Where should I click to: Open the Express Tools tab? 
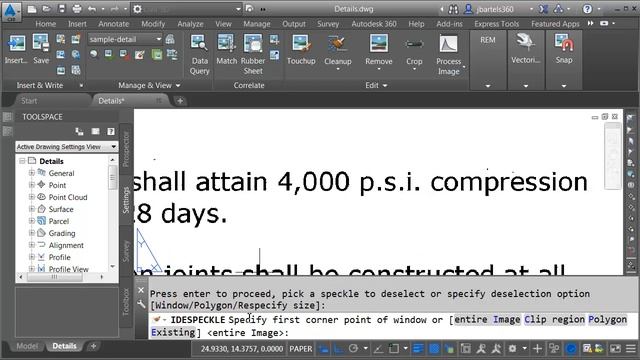[496, 24]
